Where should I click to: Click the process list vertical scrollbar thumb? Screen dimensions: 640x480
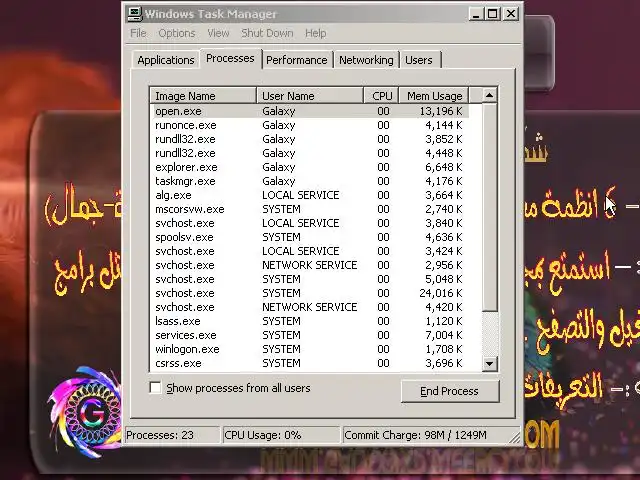pos(489,207)
